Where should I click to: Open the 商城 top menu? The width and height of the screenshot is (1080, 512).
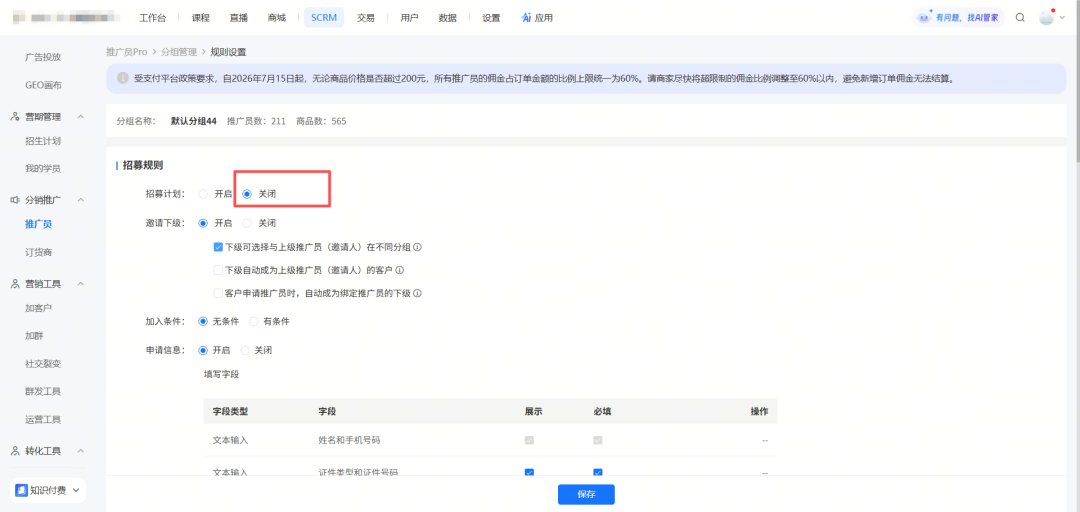tap(276, 18)
